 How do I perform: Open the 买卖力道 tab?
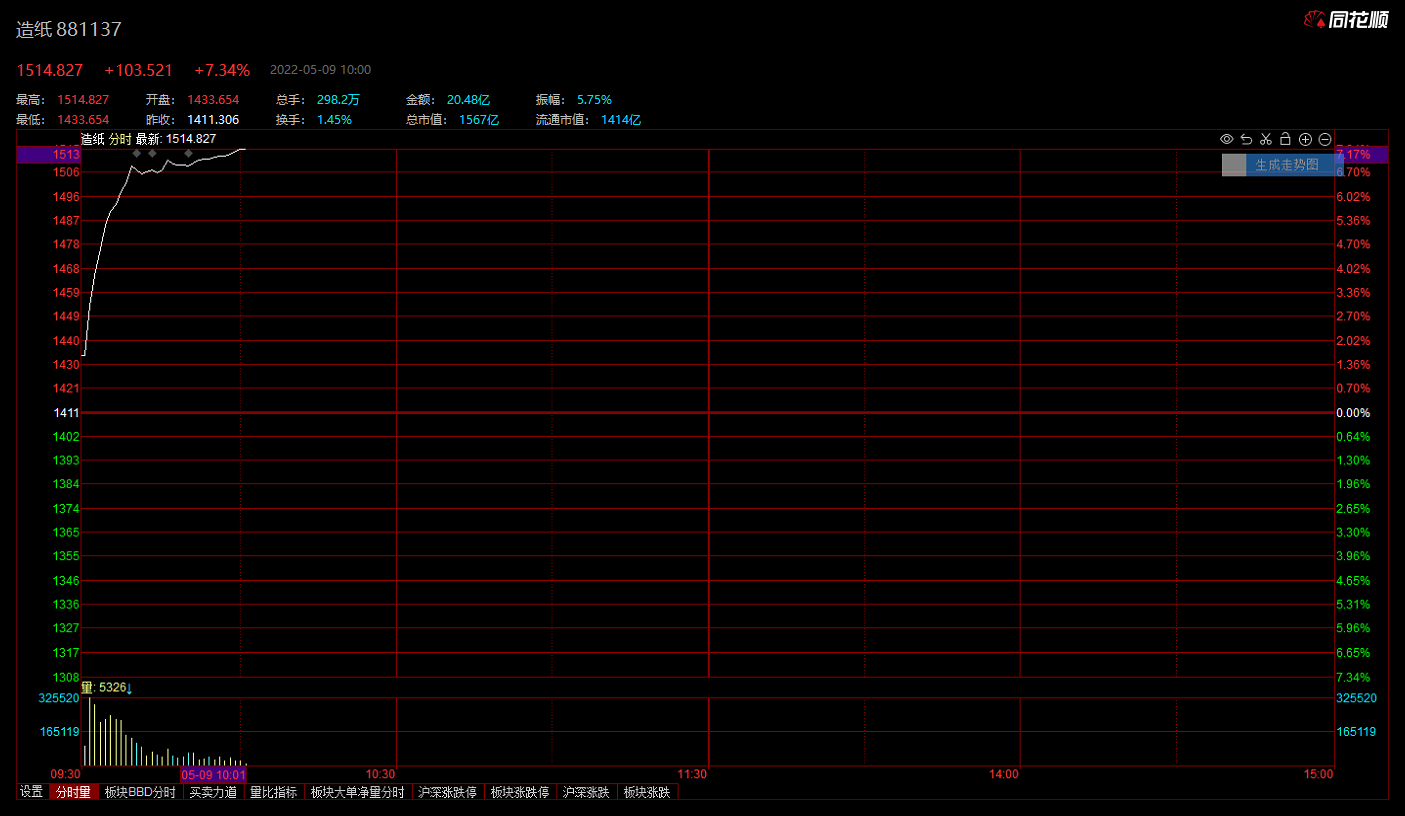click(x=213, y=792)
